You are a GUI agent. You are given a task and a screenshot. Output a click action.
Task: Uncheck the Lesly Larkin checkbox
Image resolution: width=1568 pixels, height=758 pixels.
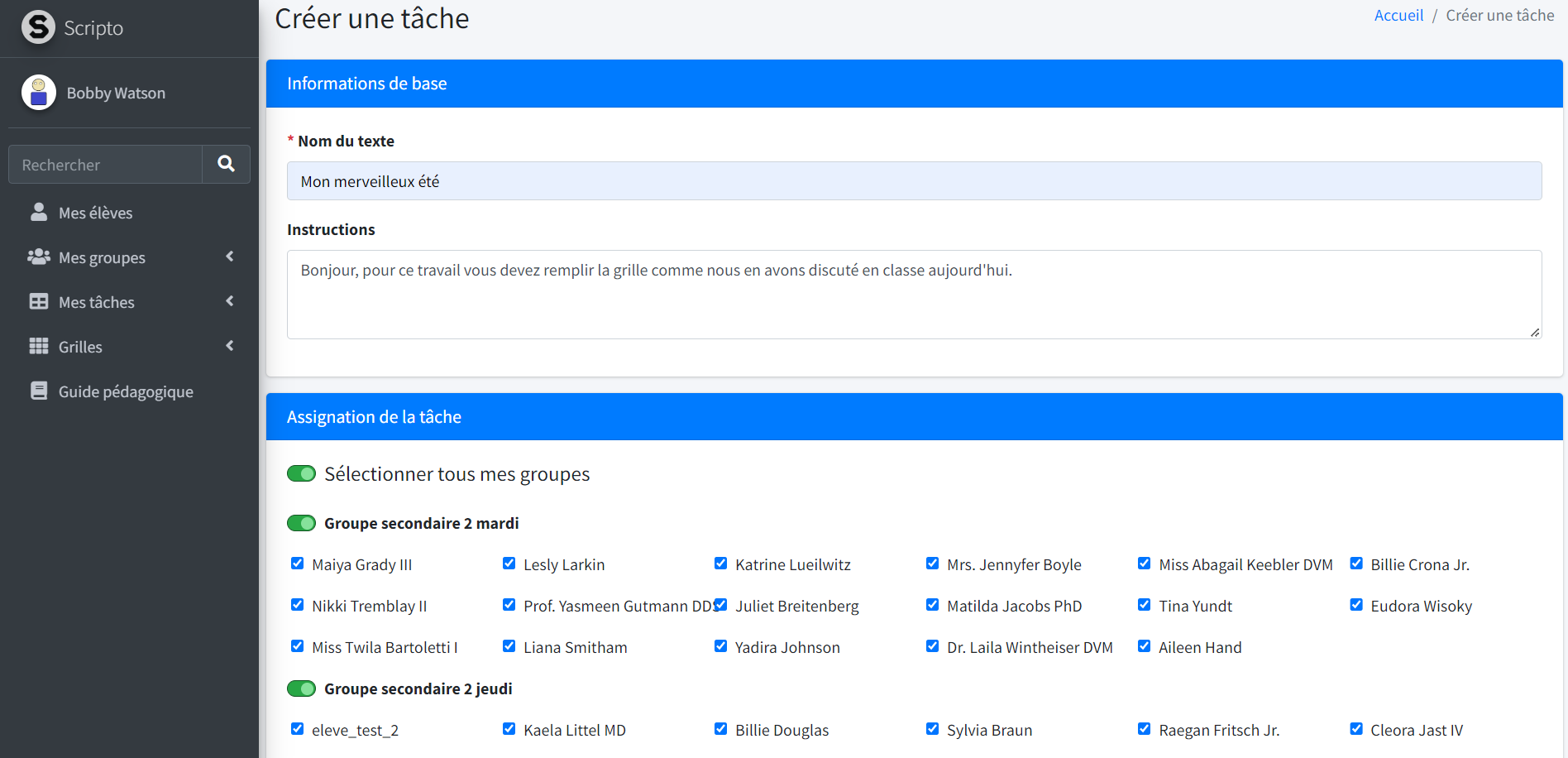pyautogui.click(x=509, y=564)
